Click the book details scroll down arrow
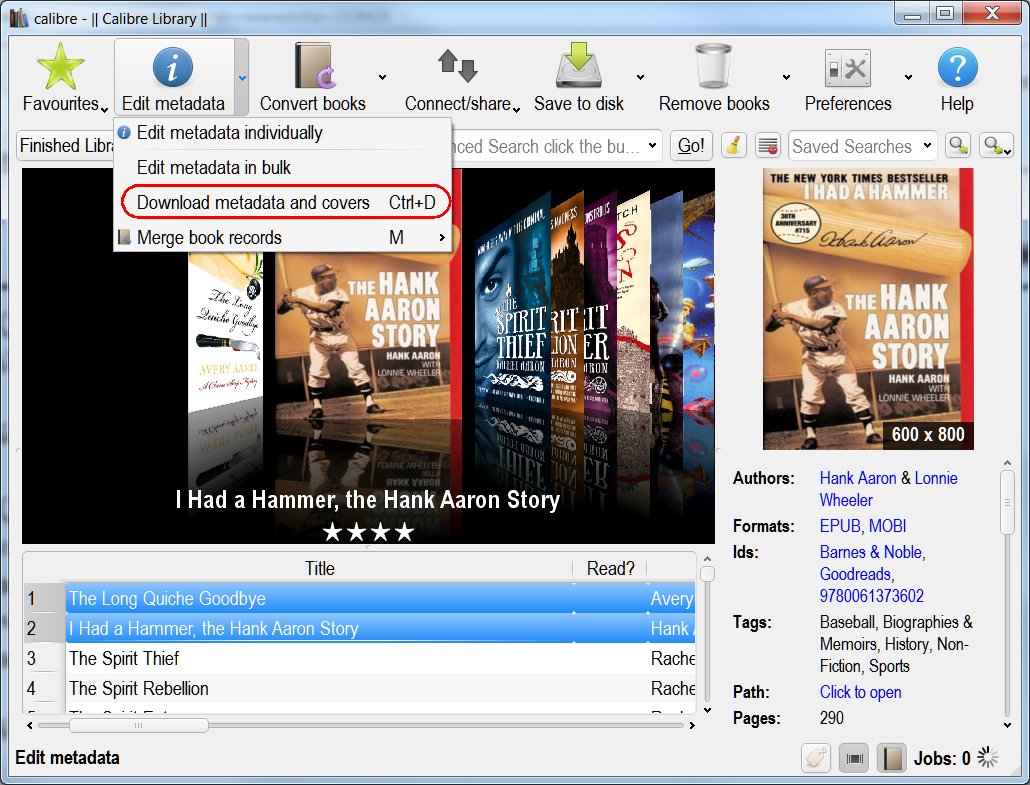The image size is (1030, 785). [1007, 725]
